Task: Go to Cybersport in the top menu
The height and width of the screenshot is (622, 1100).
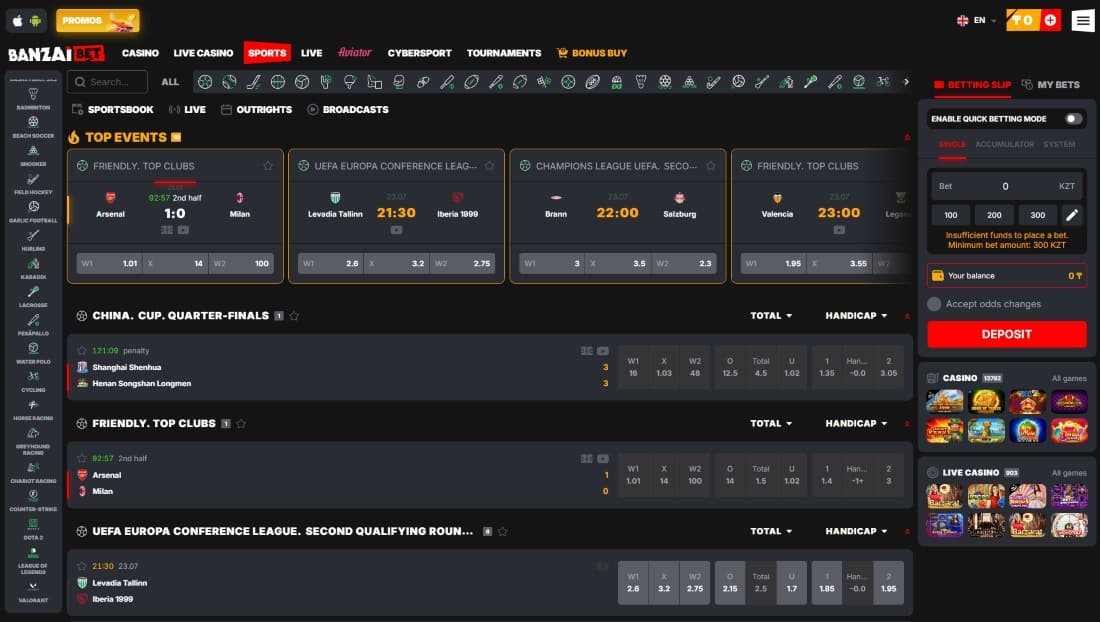Action: tap(420, 53)
